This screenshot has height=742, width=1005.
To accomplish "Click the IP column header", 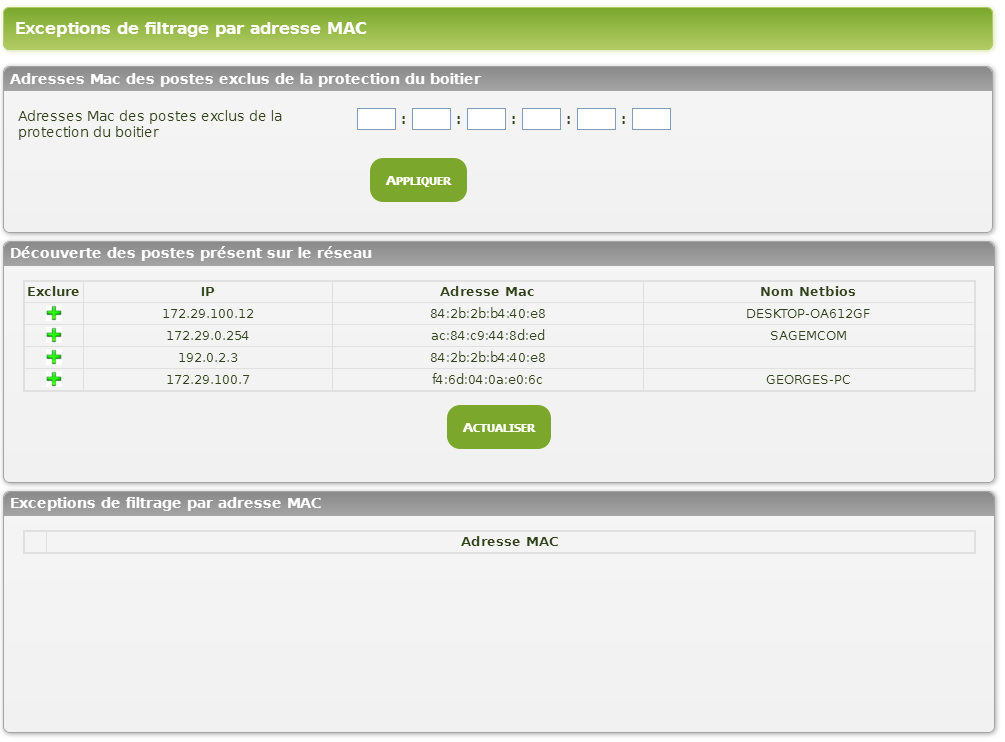I will pos(208,292).
